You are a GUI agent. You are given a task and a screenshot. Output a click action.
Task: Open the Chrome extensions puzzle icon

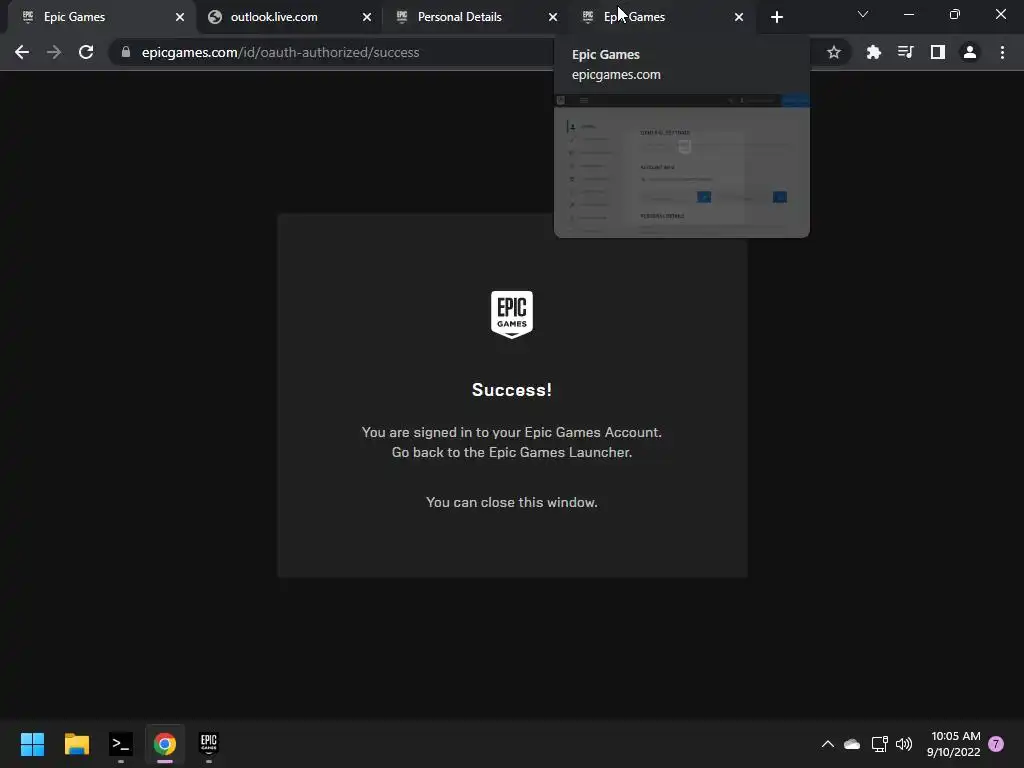(x=874, y=52)
